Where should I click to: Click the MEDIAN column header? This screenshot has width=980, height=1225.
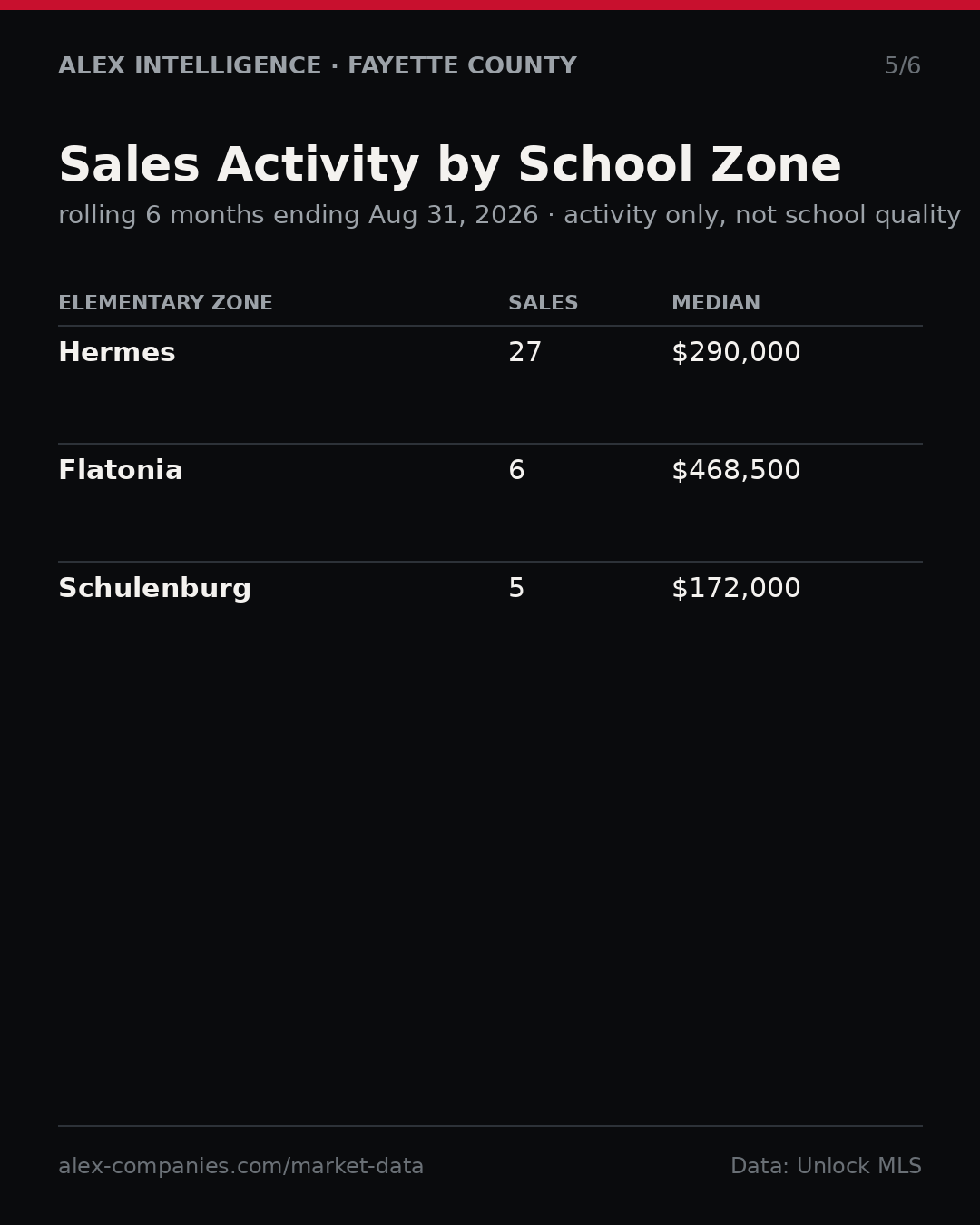pyautogui.click(x=716, y=303)
